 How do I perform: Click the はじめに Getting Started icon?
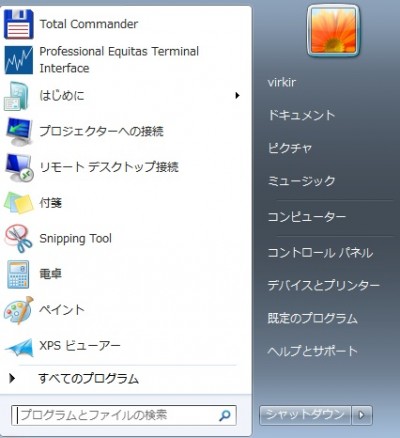click(17, 96)
